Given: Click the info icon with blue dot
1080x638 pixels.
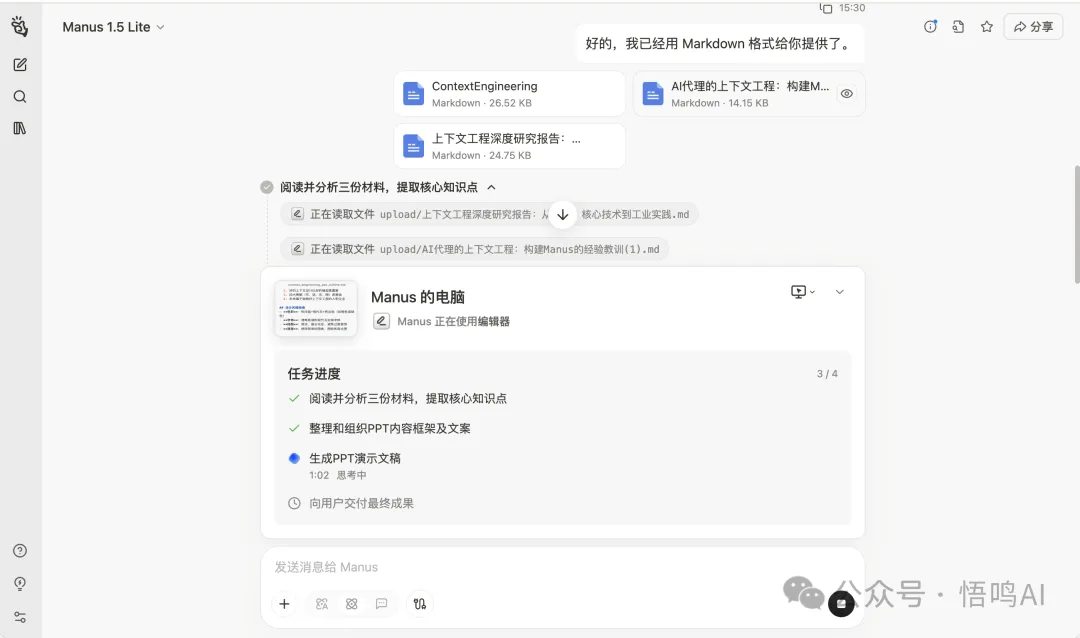Looking at the screenshot, I should coord(930,27).
